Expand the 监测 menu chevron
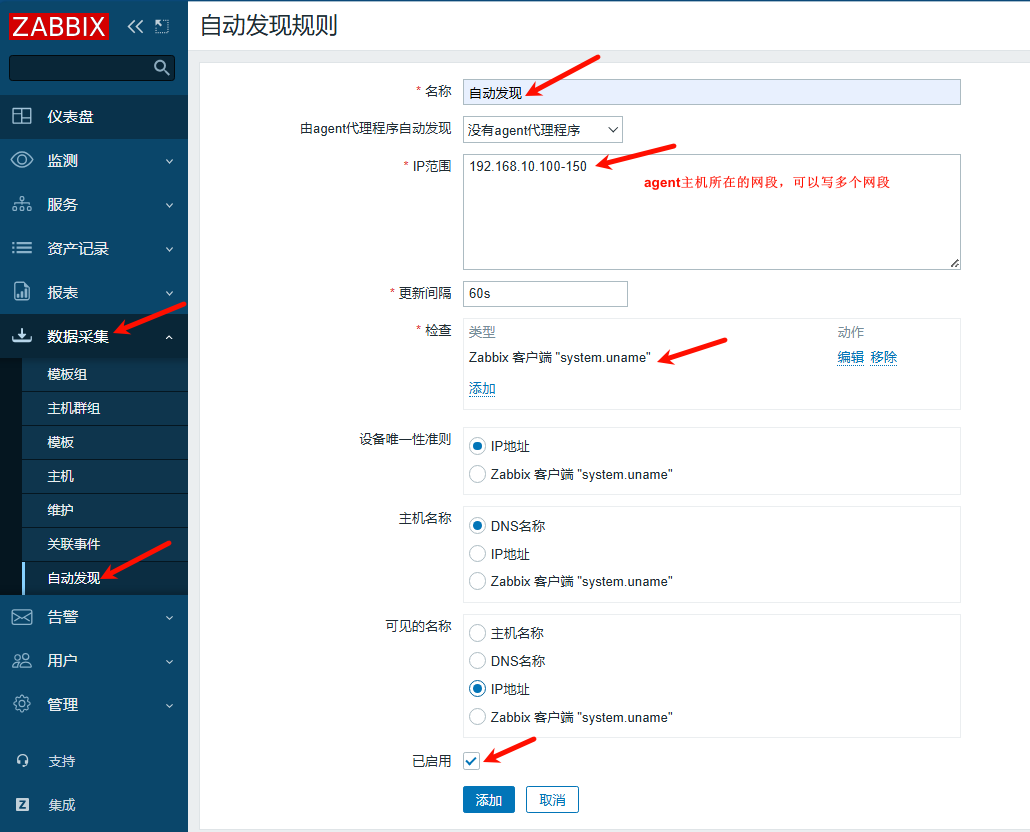 169,161
